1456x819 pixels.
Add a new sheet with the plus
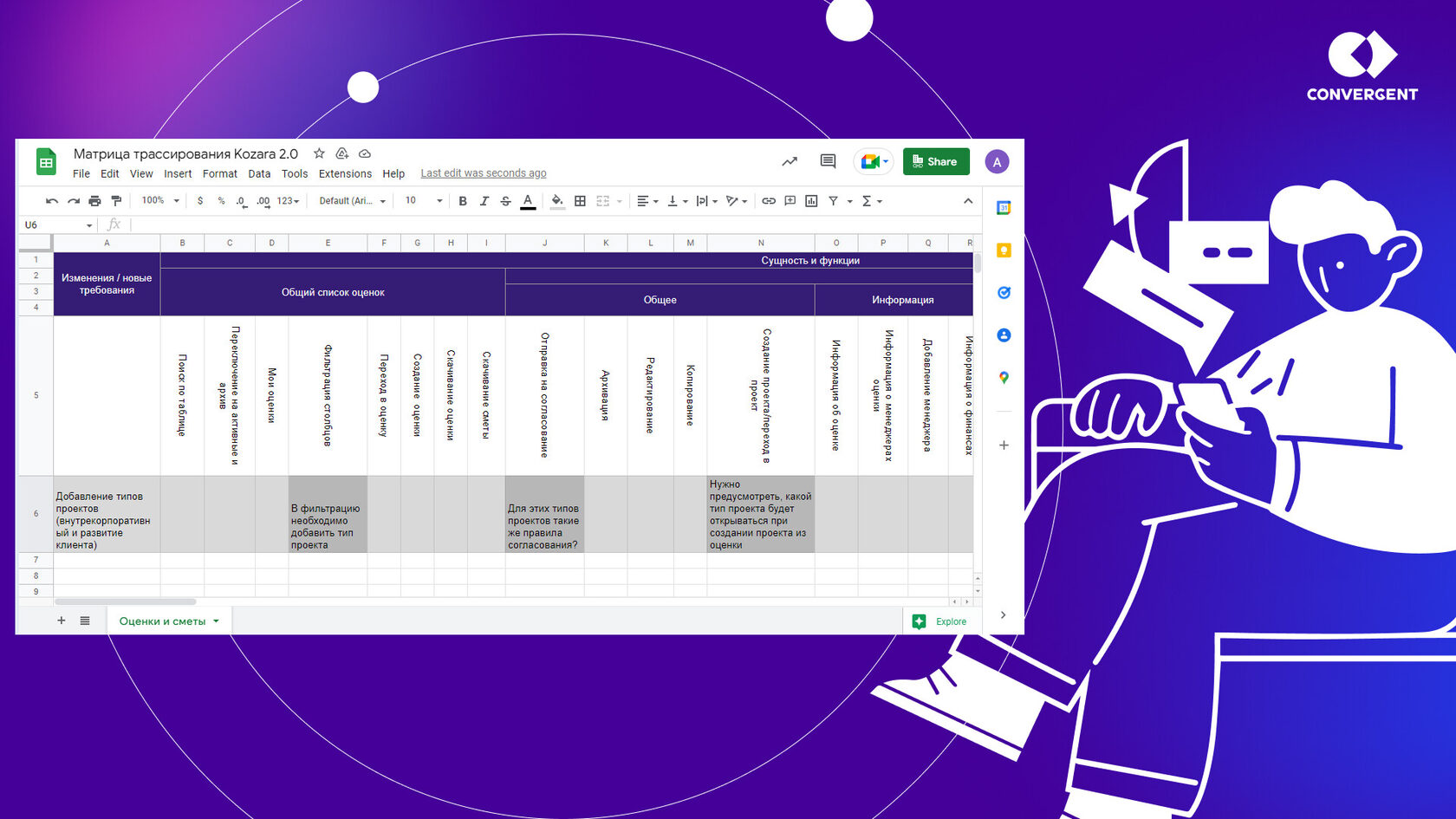coord(62,621)
